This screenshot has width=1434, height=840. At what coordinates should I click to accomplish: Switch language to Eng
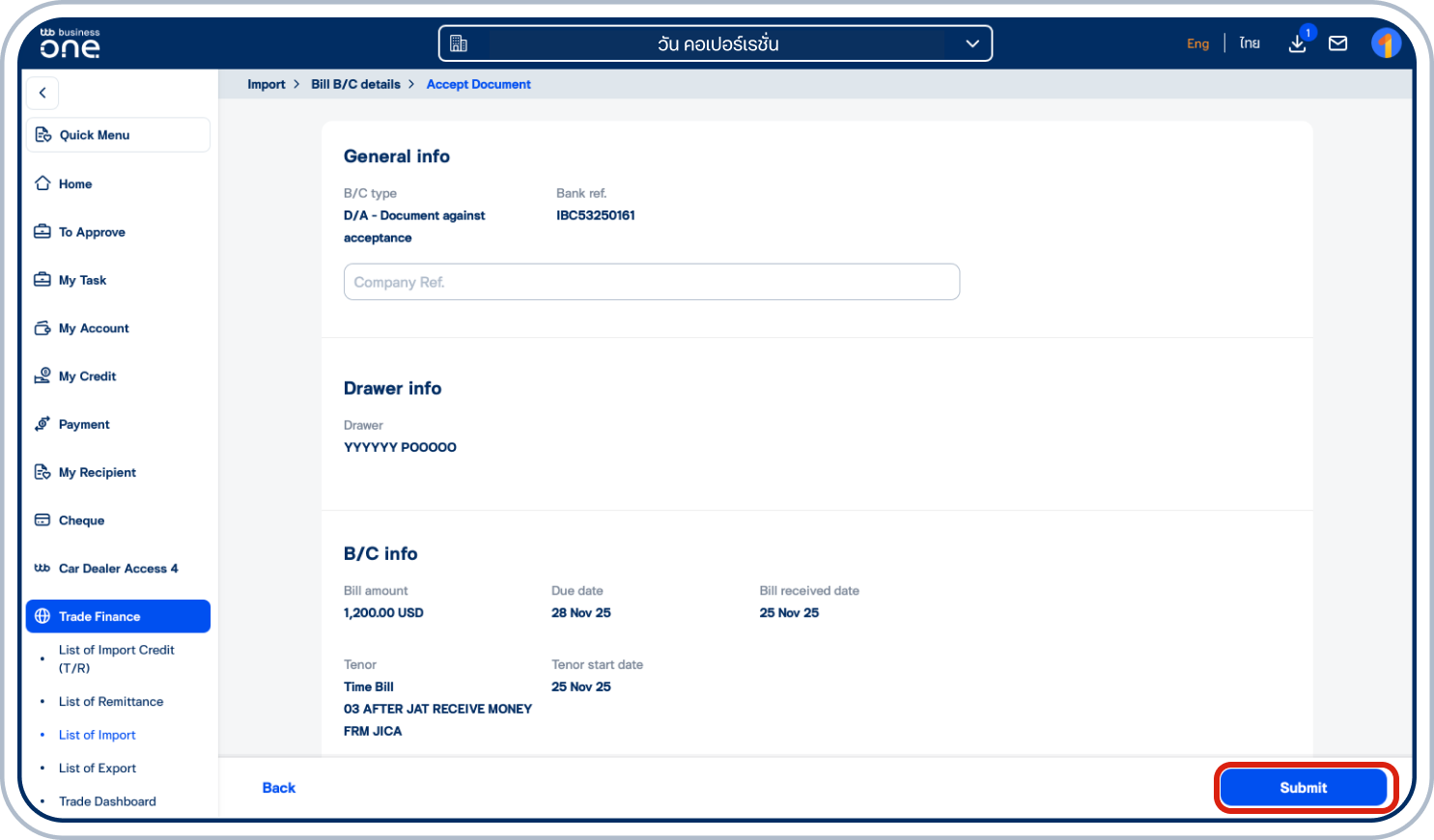(1197, 43)
